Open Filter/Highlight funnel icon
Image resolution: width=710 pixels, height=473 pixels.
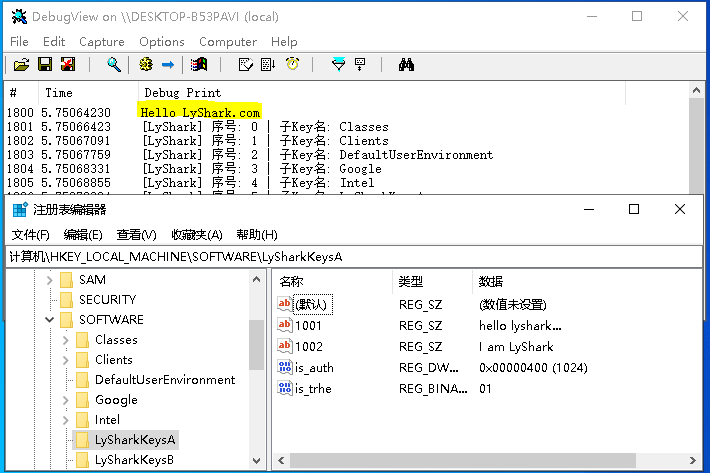coord(338,65)
